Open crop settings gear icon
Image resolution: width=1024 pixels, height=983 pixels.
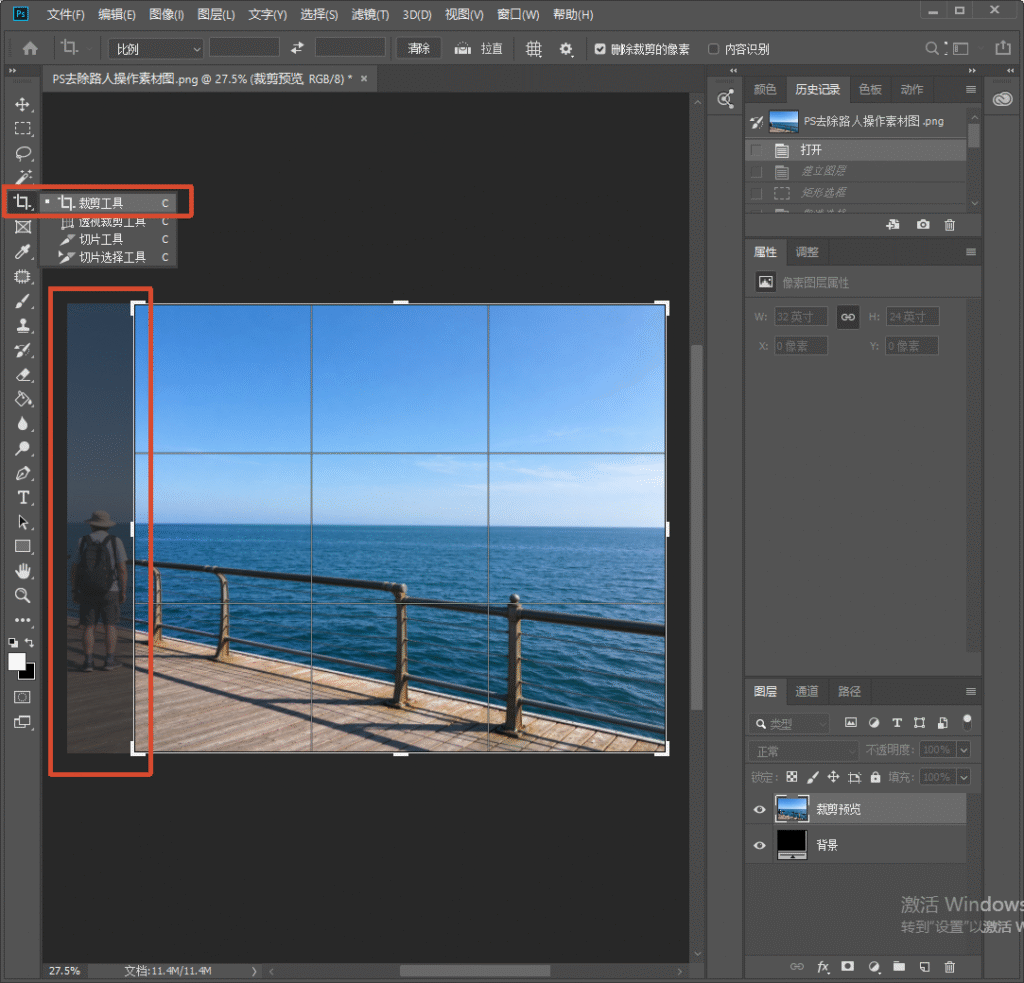pos(566,49)
